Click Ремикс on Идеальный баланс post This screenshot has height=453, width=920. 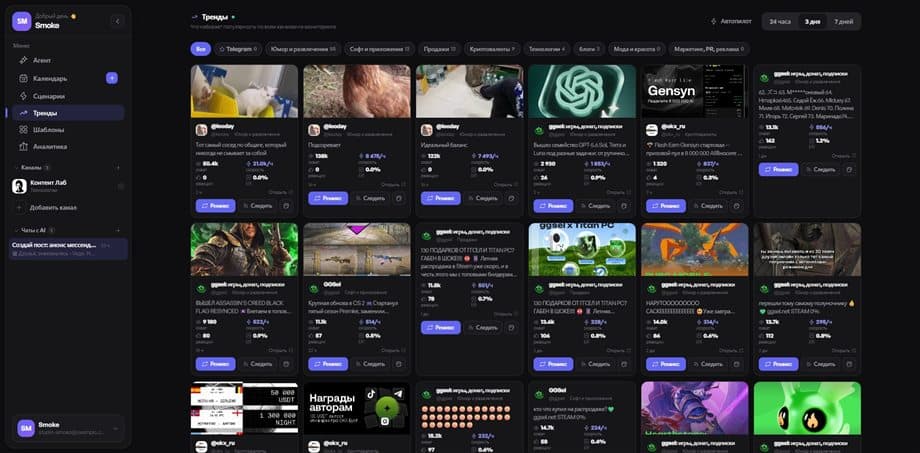(441, 198)
